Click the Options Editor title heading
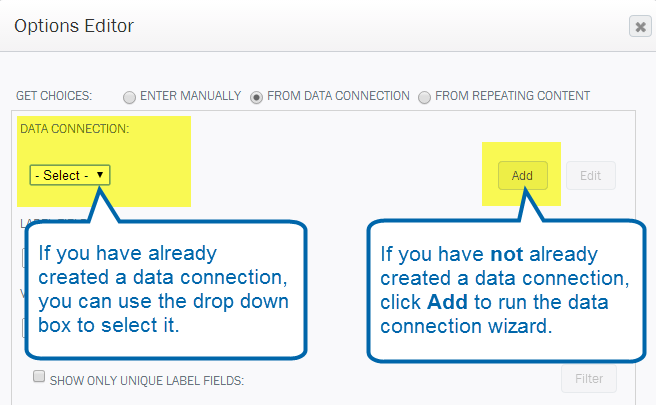The width and height of the screenshot is (656, 405). (x=74, y=26)
